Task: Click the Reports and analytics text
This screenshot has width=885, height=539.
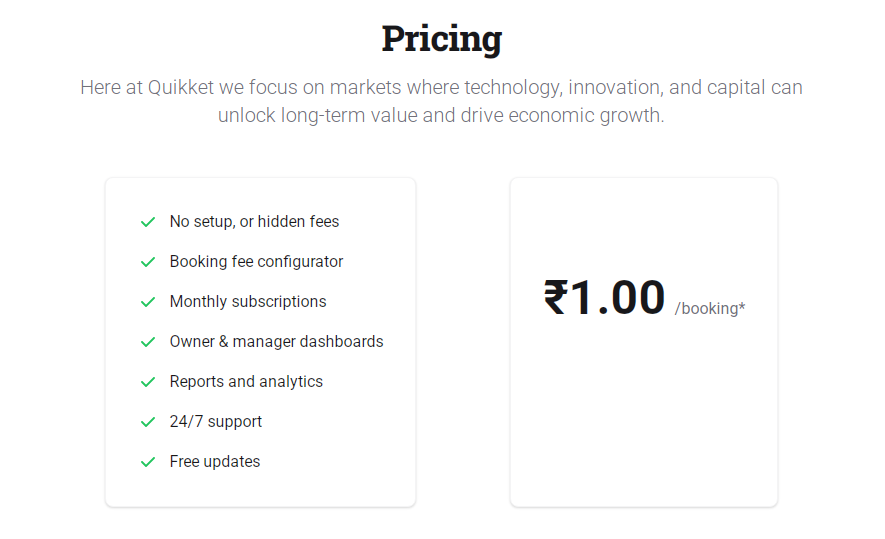Action: (246, 382)
